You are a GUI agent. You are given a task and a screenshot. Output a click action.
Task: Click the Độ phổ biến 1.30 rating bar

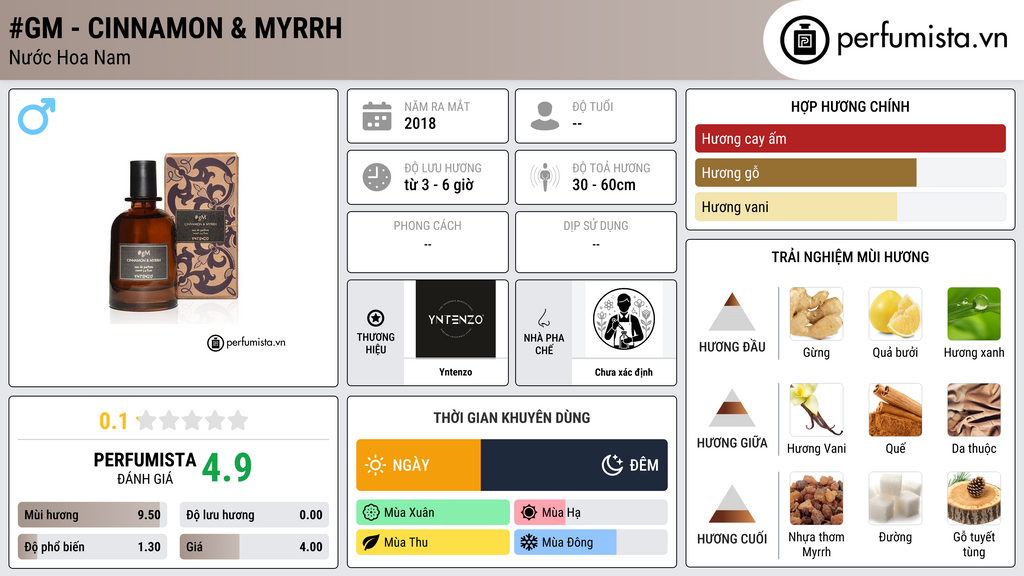[x=92, y=547]
